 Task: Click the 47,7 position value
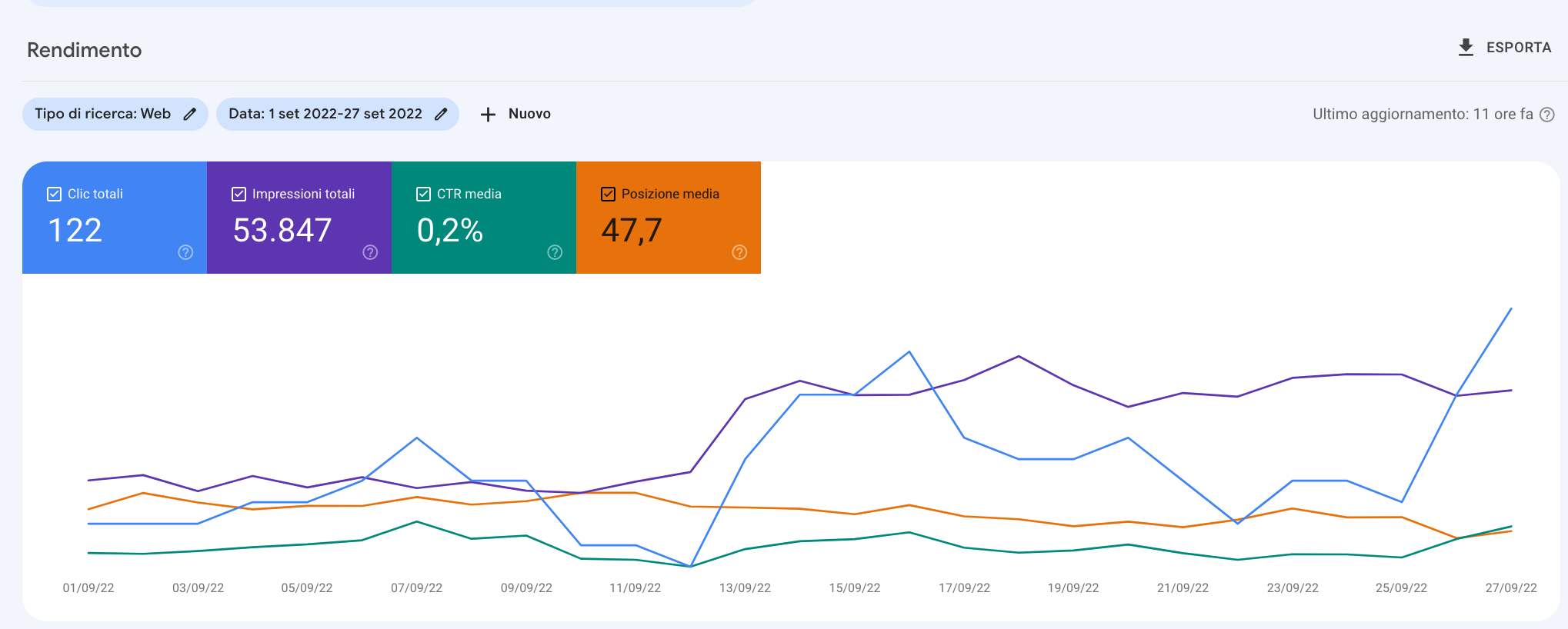tap(632, 230)
